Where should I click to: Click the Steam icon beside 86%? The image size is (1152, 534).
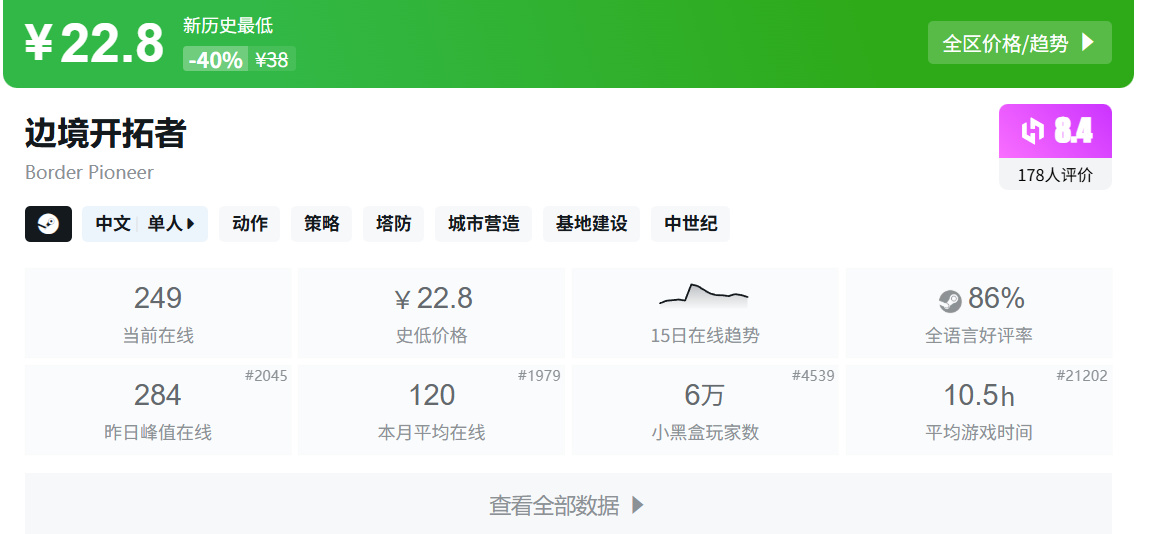950,300
